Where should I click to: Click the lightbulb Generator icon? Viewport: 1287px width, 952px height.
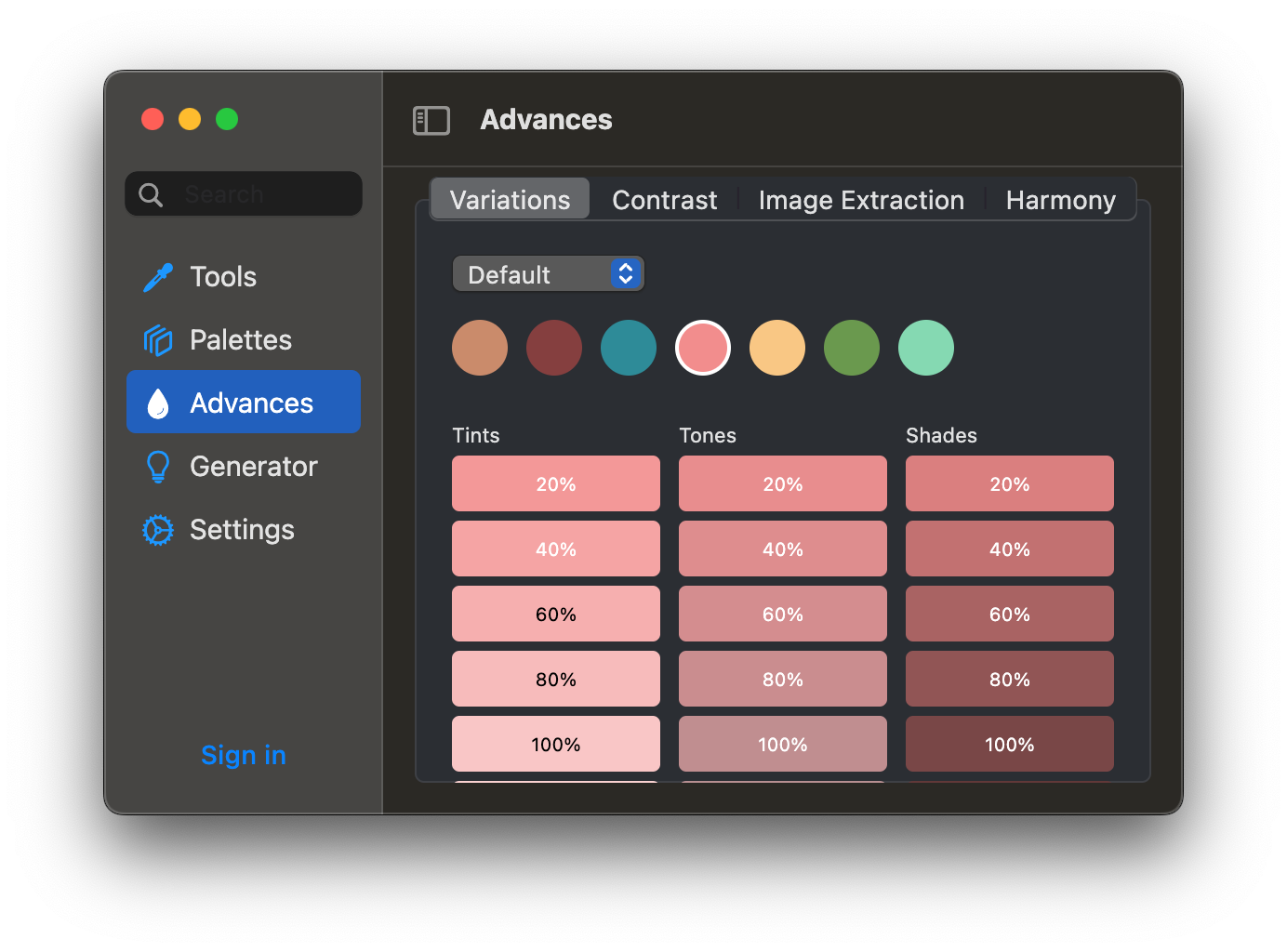click(158, 467)
